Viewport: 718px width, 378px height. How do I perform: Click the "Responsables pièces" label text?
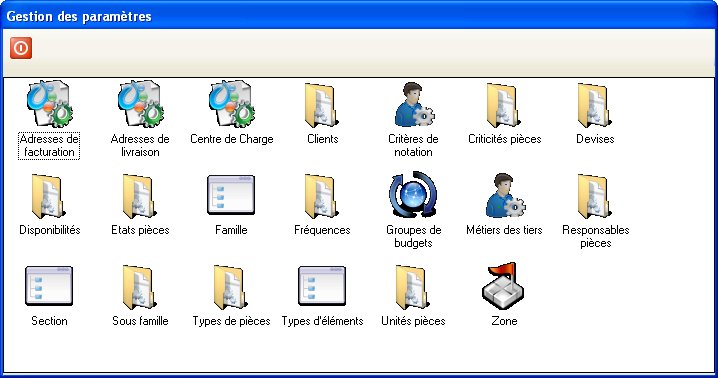pos(596,236)
